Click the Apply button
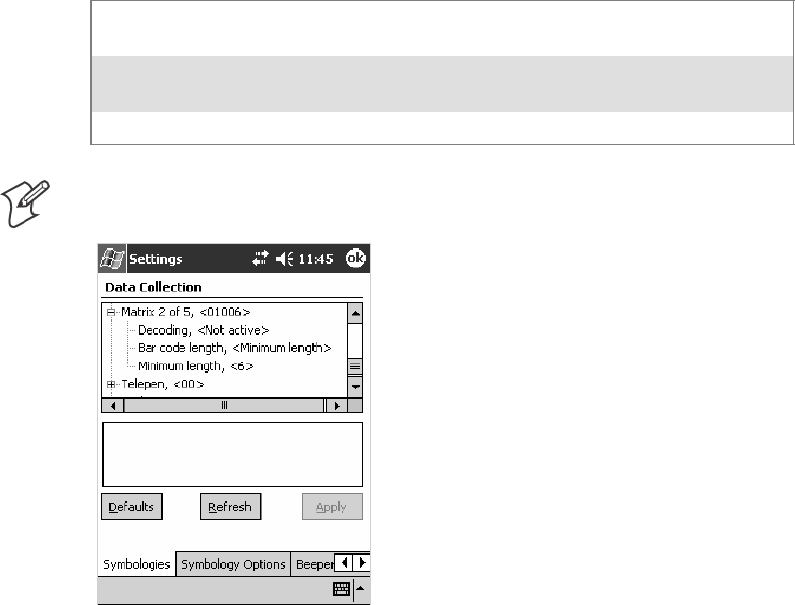The height and width of the screenshot is (605, 795). point(332,507)
